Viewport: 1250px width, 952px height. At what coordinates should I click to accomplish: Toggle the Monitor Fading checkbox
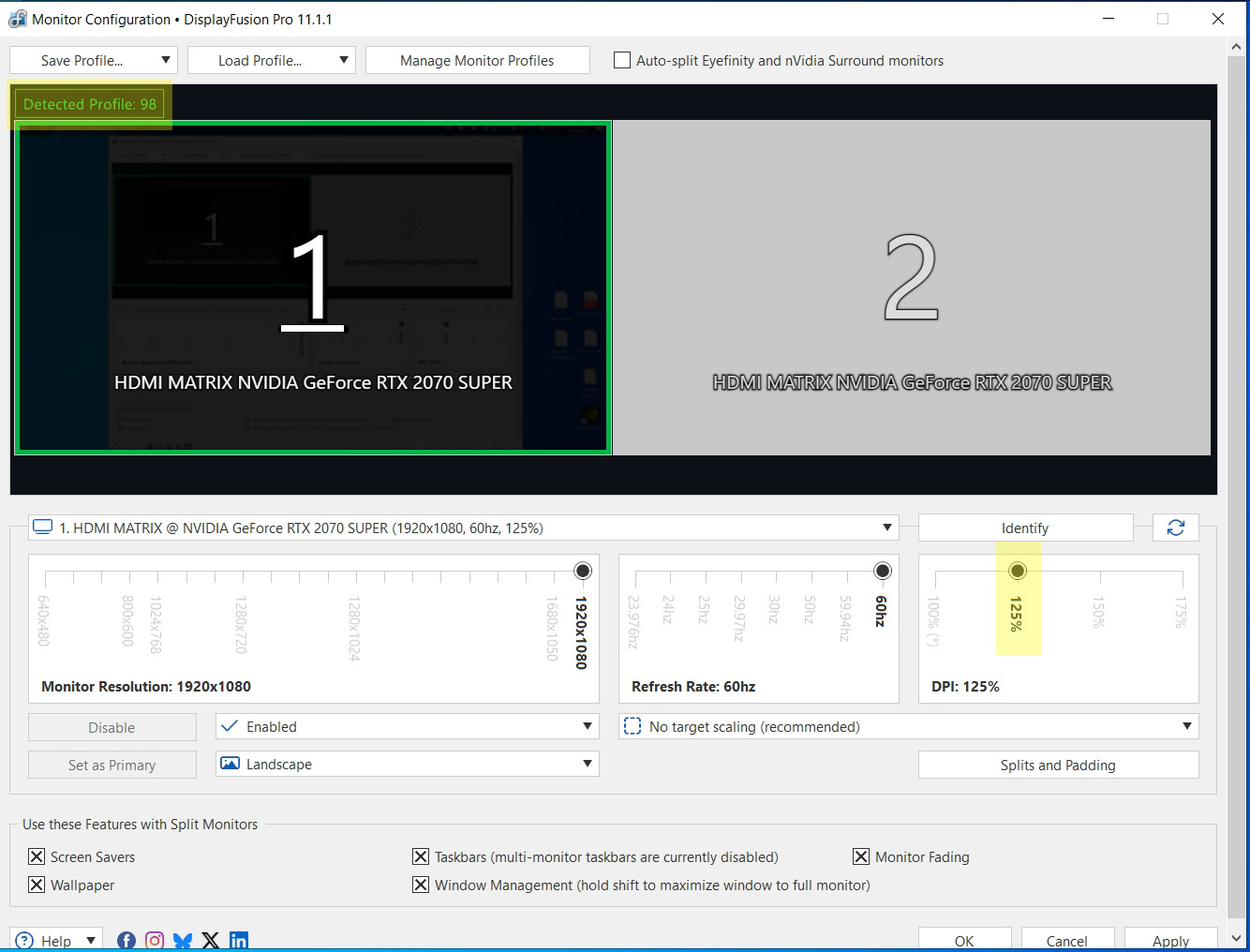pyautogui.click(x=861, y=856)
